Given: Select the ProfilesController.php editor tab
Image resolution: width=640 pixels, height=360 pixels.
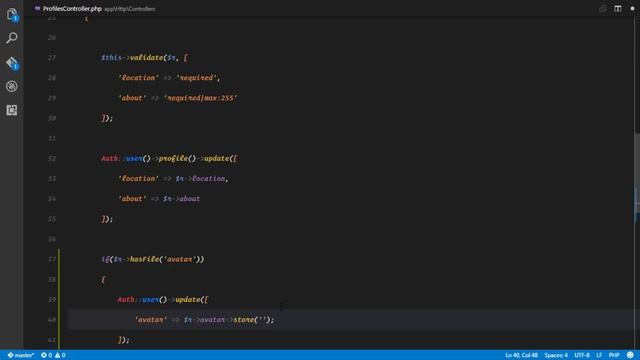Looking at the screenshot, I should click(x=95, y=9).
